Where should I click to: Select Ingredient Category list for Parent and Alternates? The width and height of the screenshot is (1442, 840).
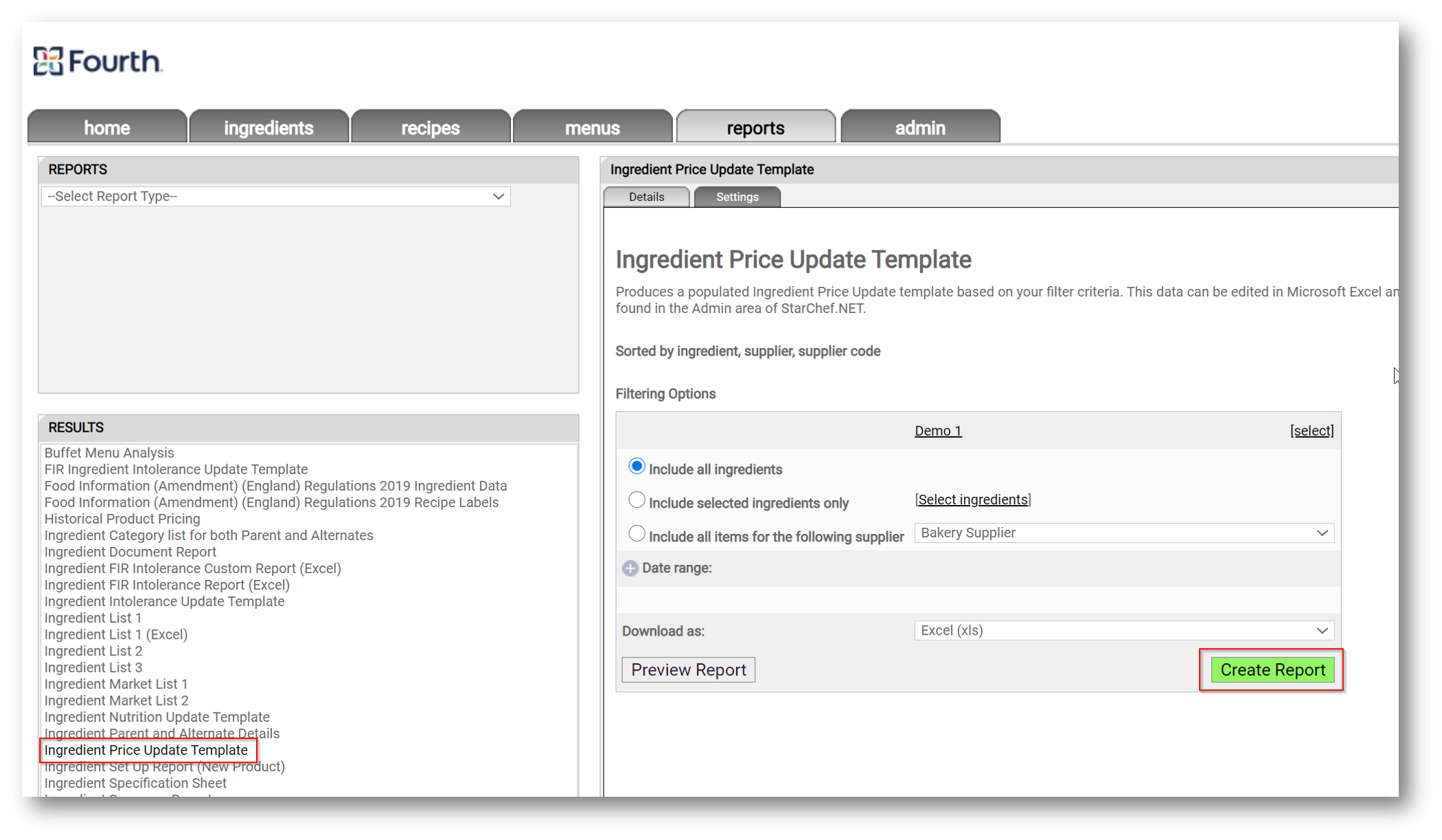[209, 535]
